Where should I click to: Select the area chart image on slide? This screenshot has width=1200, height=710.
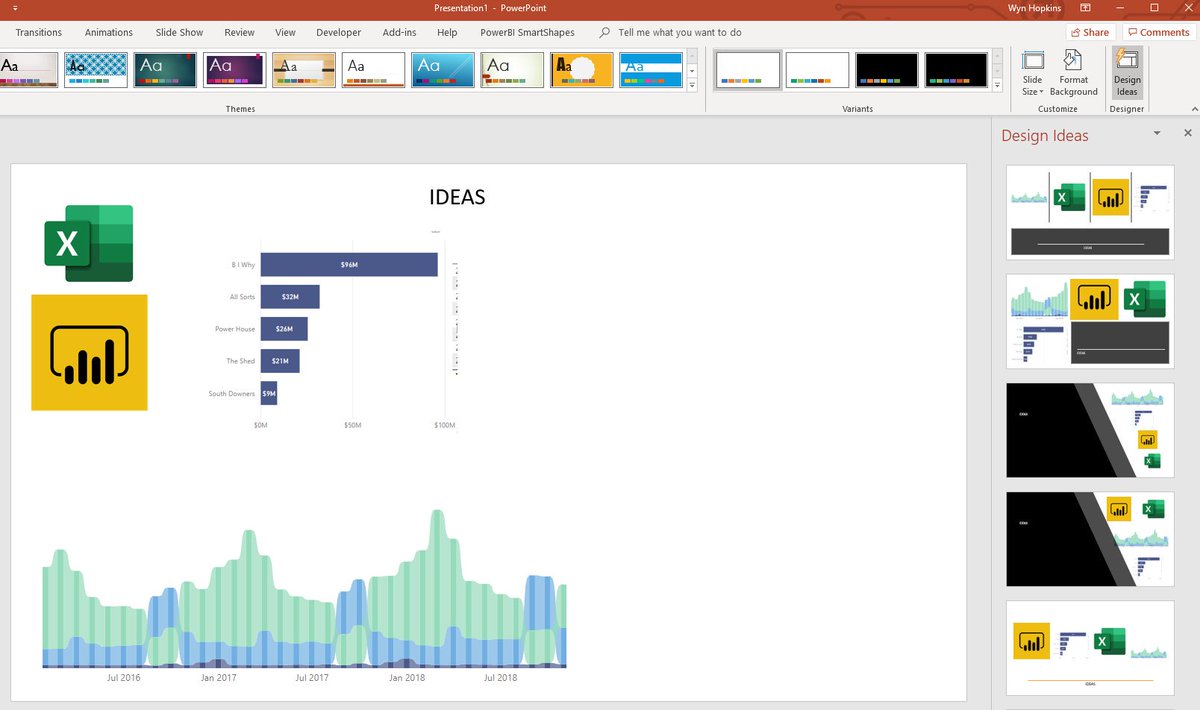(304, 596)
